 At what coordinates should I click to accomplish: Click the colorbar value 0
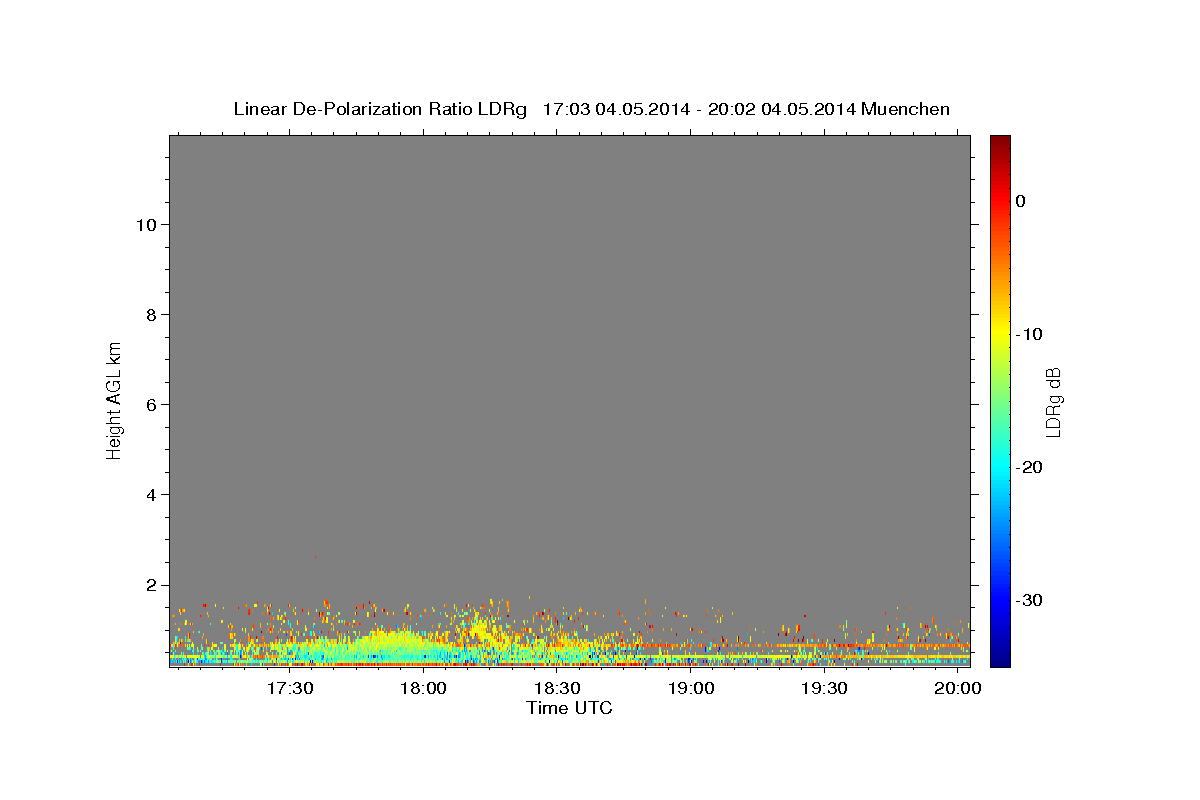1021,201
